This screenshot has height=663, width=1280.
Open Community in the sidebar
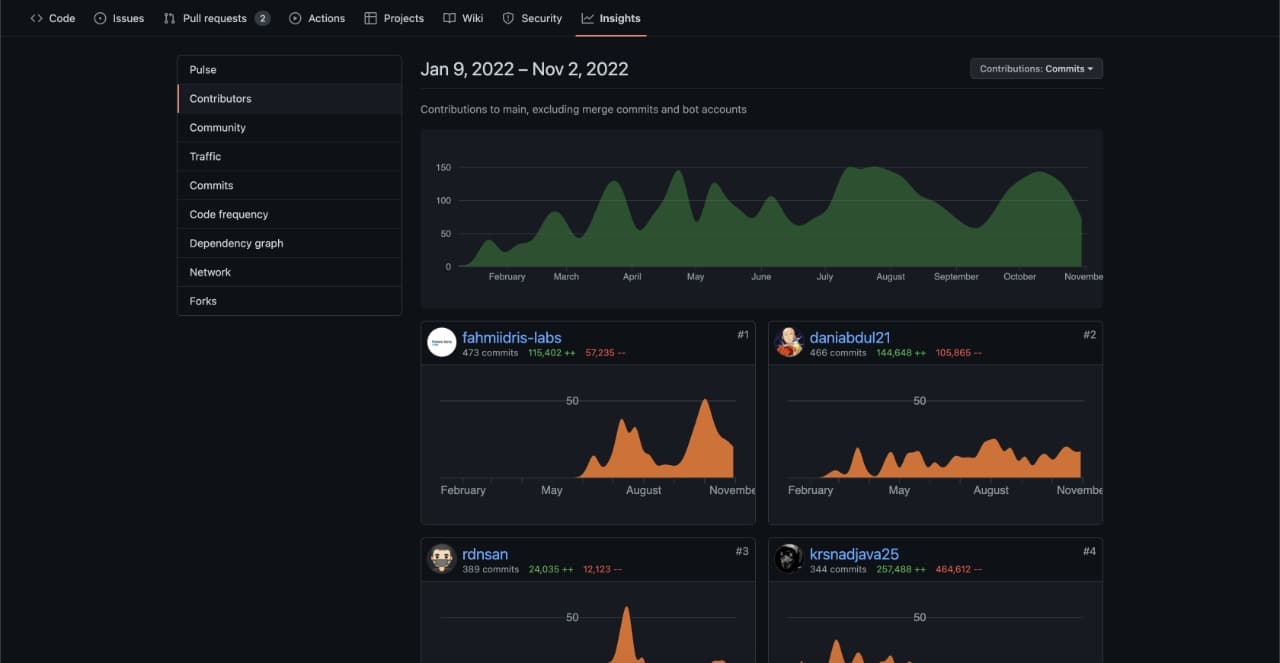(289, 128)
